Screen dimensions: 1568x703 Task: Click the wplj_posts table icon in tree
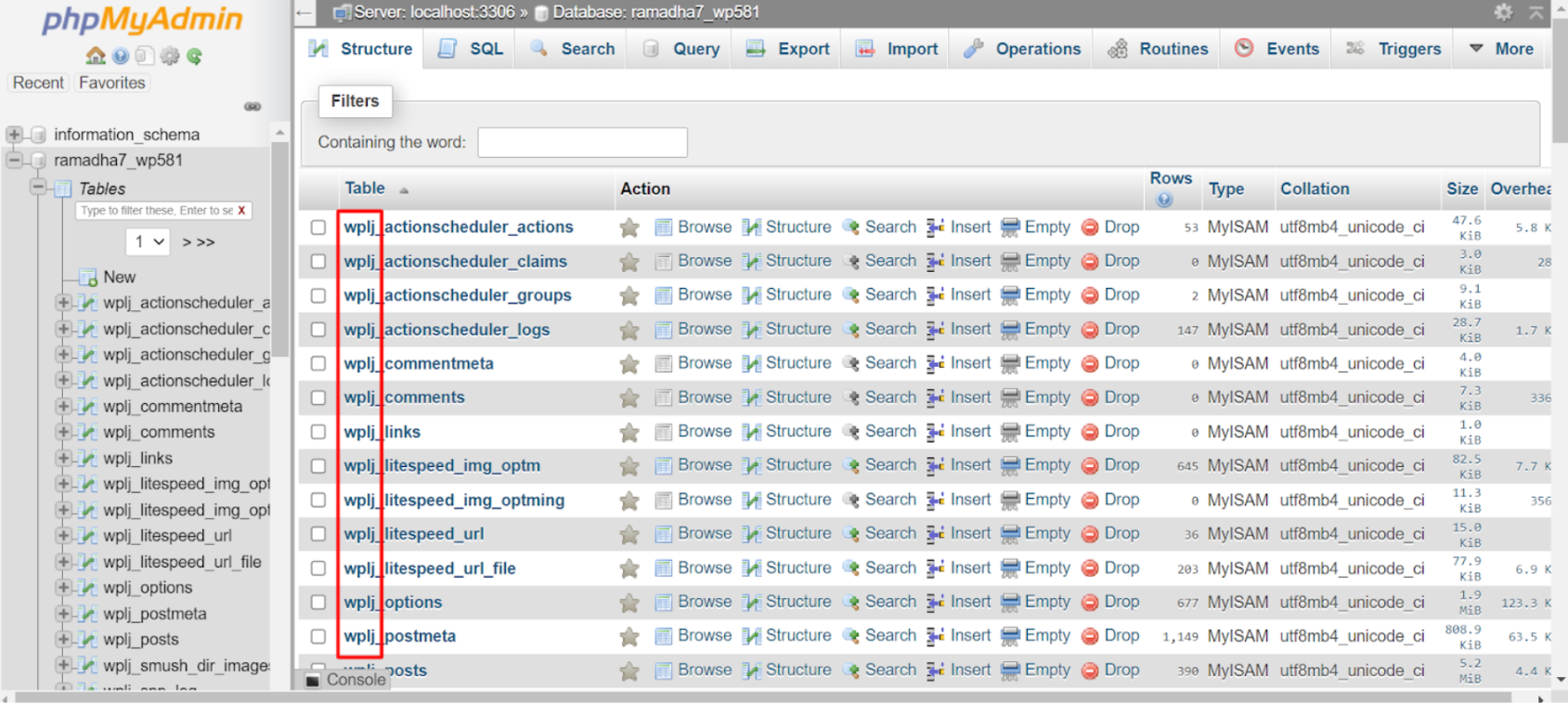(x=88, y=639)
